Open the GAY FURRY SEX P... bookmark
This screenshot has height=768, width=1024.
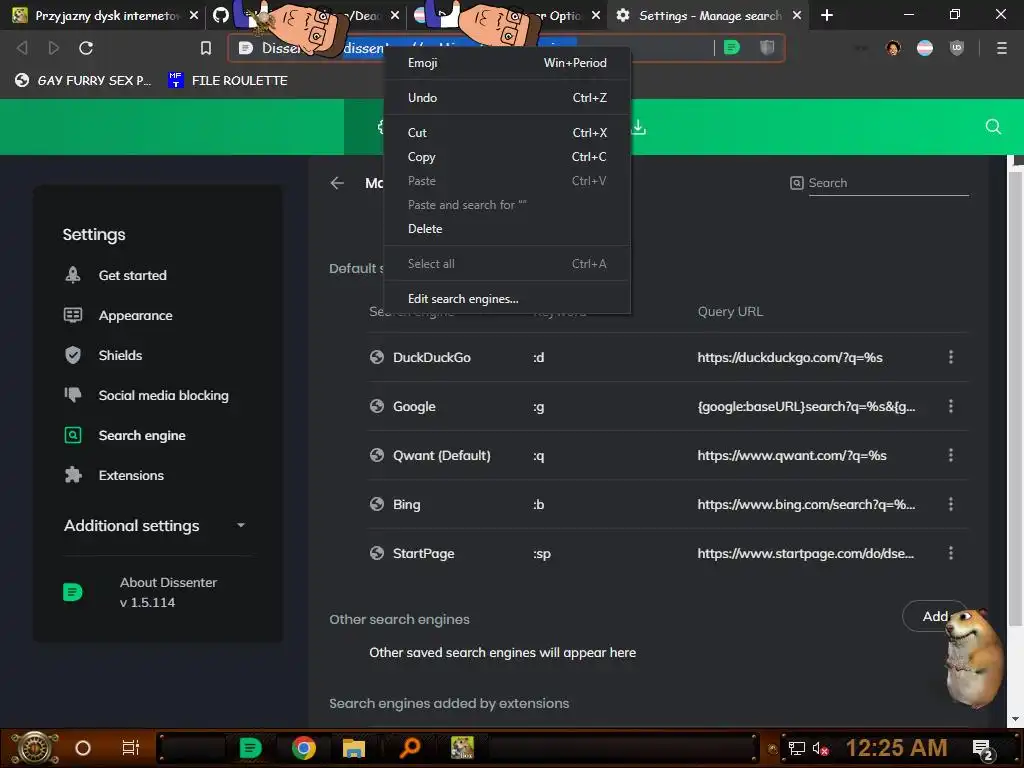83,80
